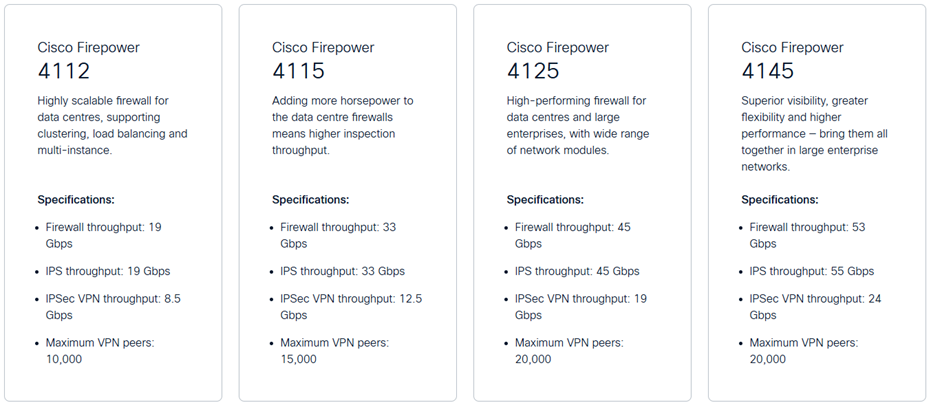Viewport: 931px width, 405px height.
Task: Click the 4145 Specifications heading
Action: point(780,200)
